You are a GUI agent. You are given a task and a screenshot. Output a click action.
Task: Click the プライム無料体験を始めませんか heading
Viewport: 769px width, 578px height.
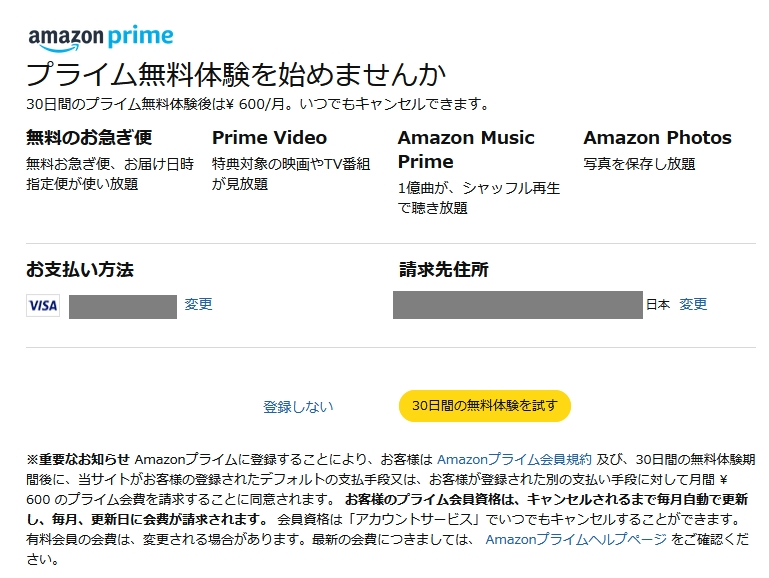coord(235,74)
